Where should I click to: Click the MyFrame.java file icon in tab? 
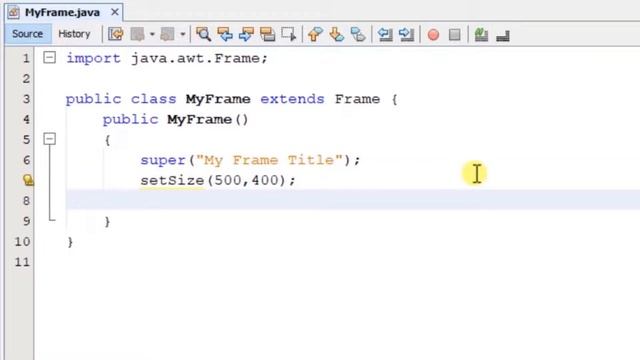13,12
